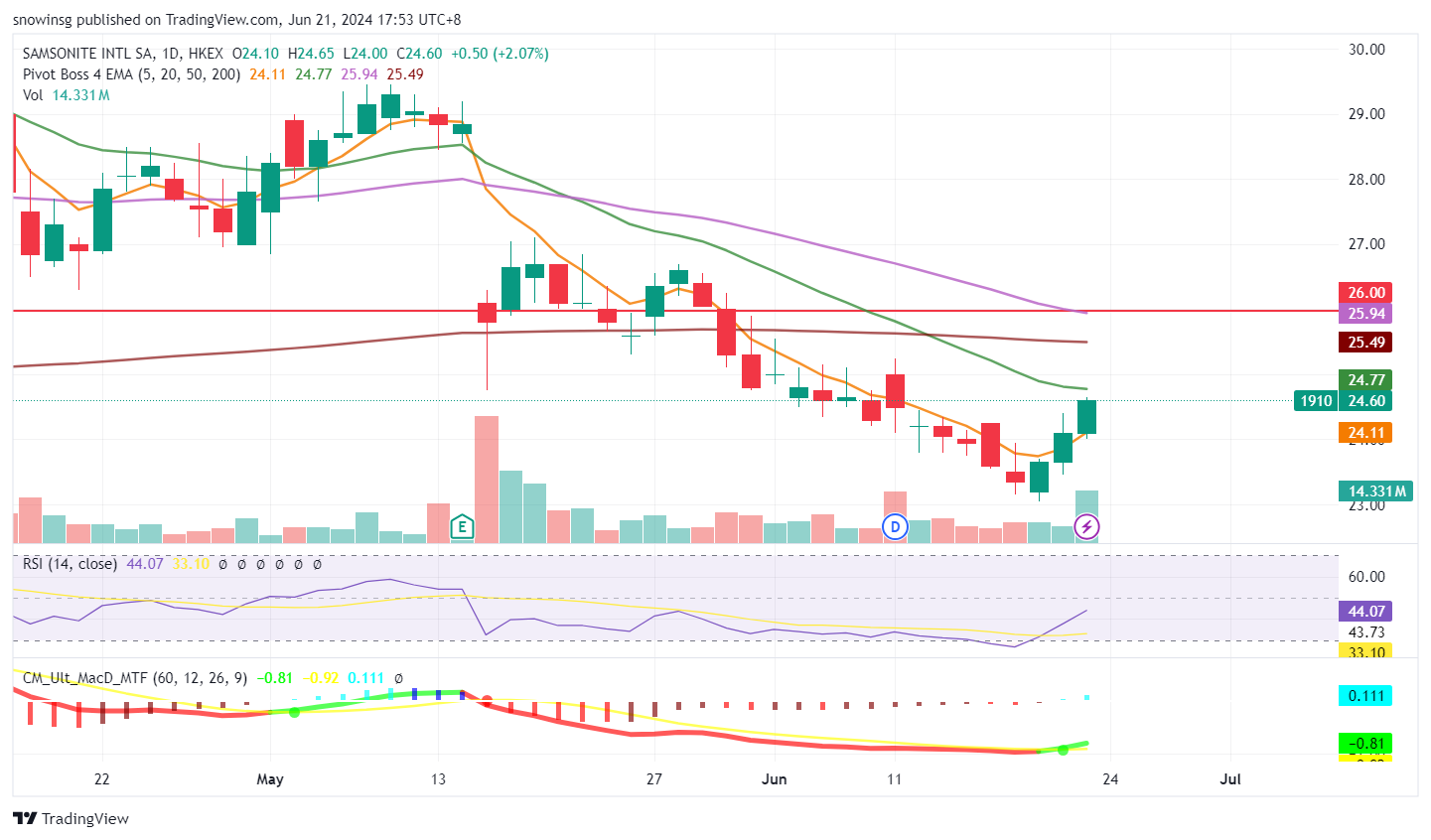Click the dark red 25.49 EMA label

pos(1365,343)
